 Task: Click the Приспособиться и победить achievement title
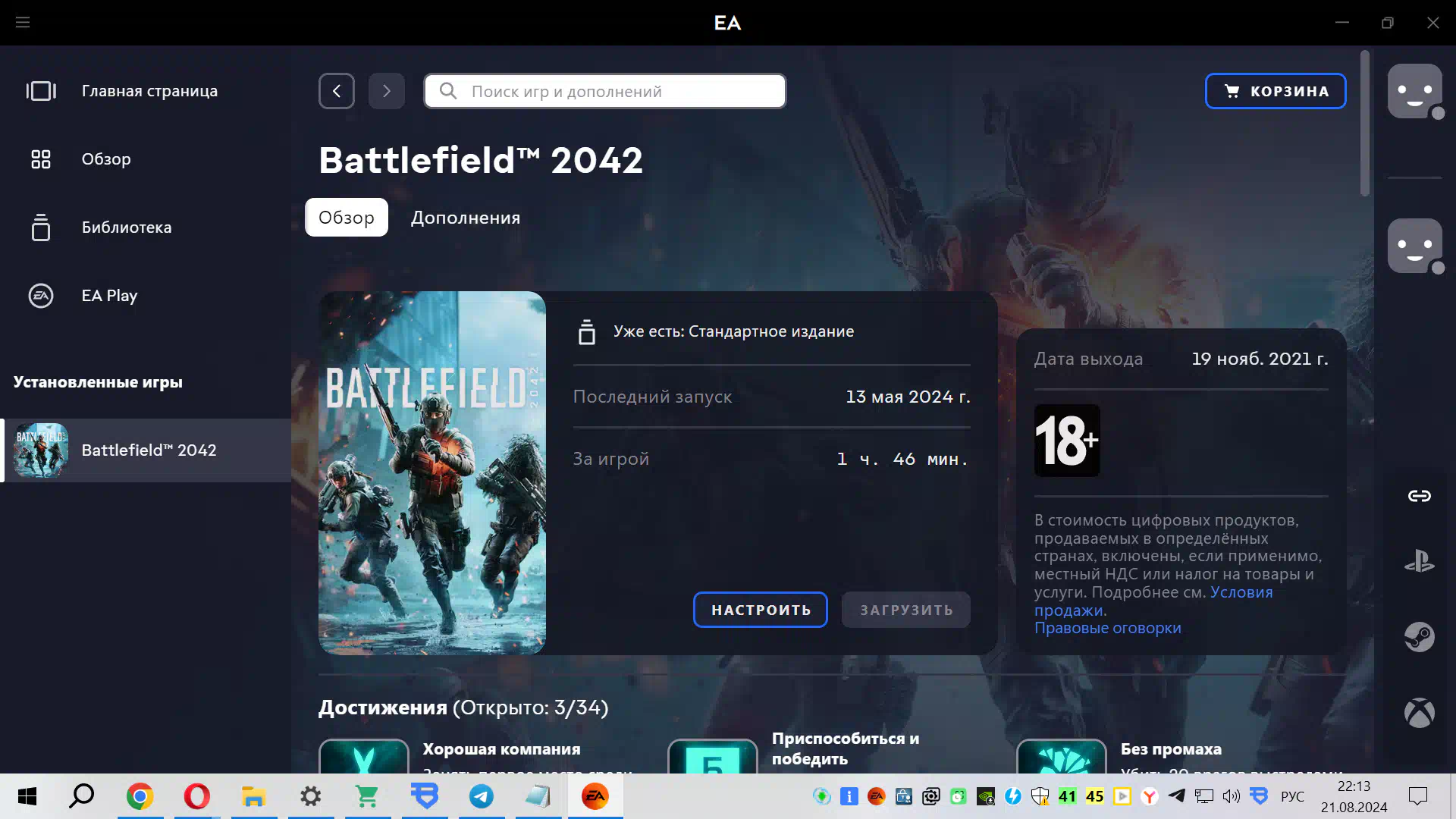coord(846,748)
